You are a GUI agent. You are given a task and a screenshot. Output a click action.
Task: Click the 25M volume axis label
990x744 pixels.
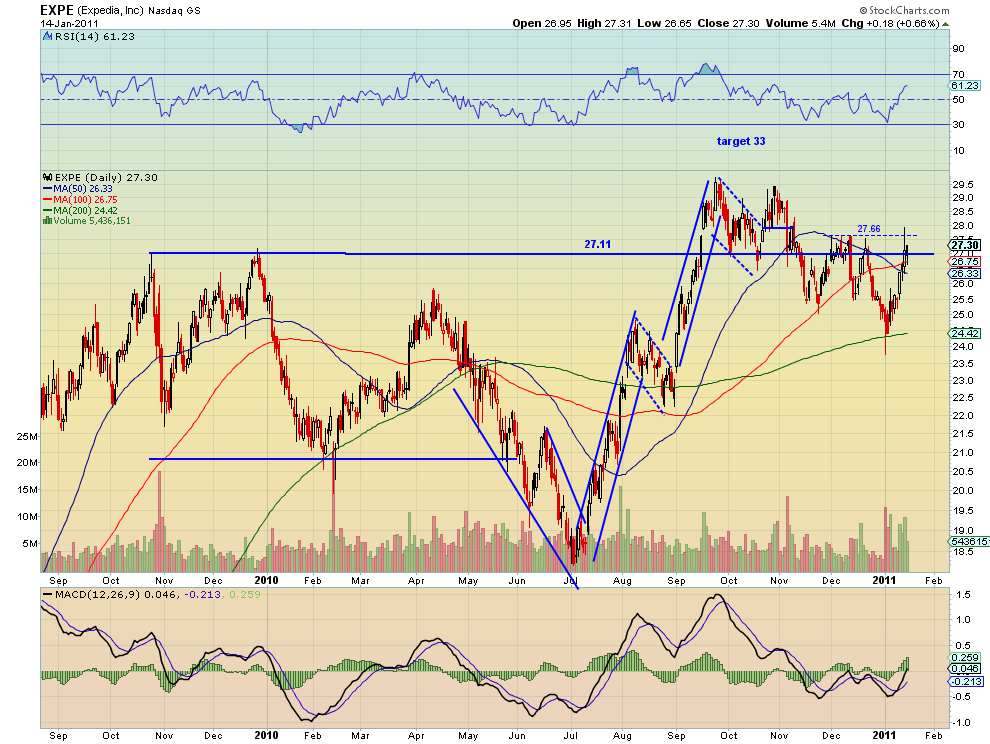coord(27,436)
